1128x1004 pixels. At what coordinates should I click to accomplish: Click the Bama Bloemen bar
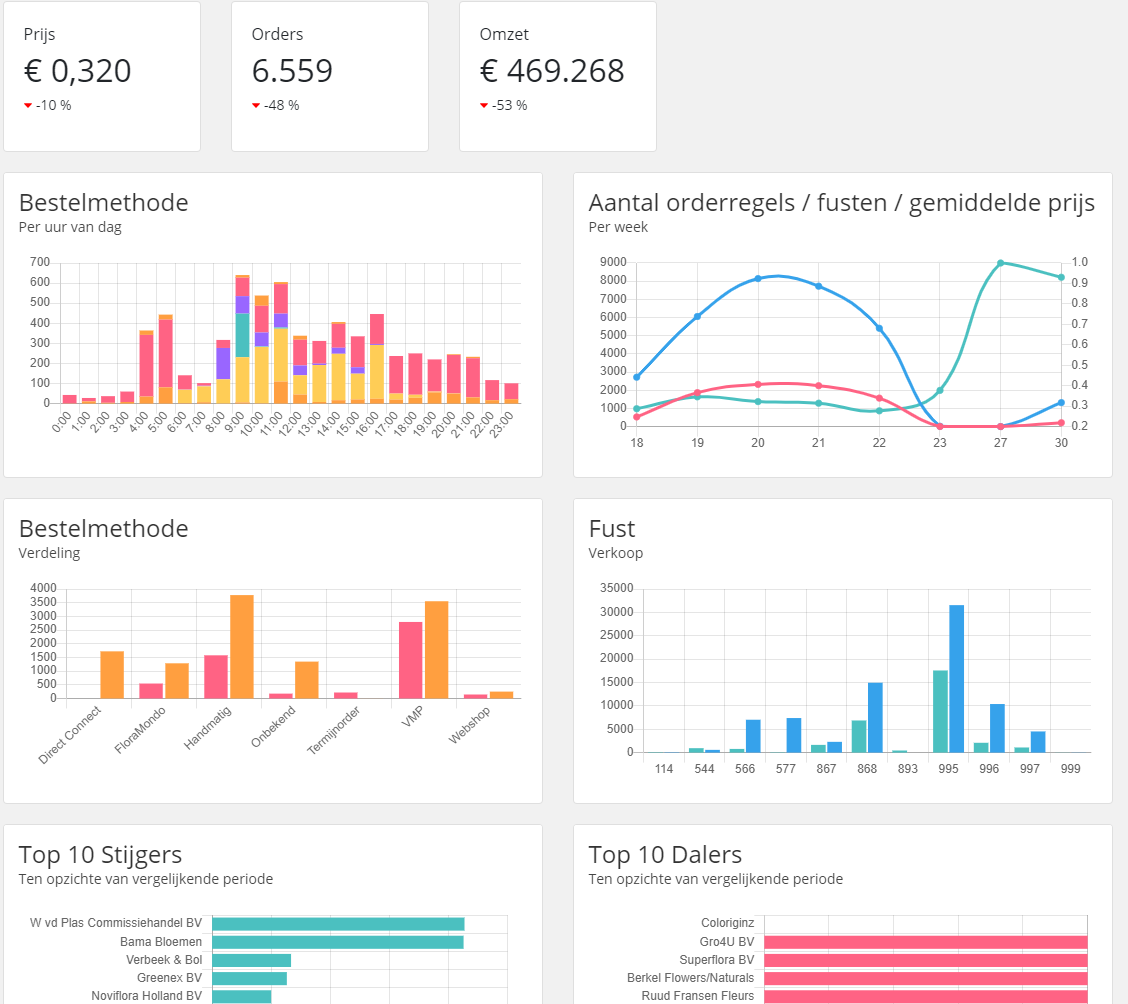click(338, 942)
